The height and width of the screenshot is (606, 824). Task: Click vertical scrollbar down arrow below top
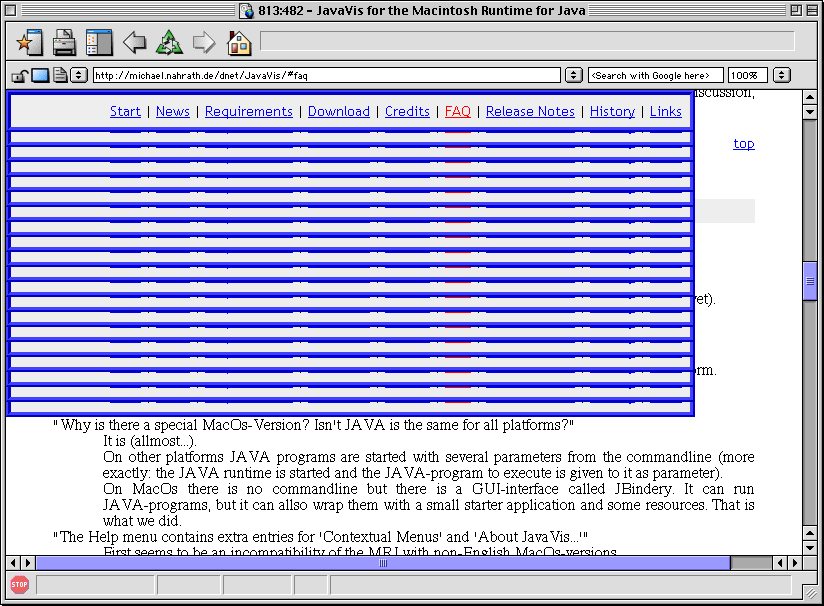810,111
